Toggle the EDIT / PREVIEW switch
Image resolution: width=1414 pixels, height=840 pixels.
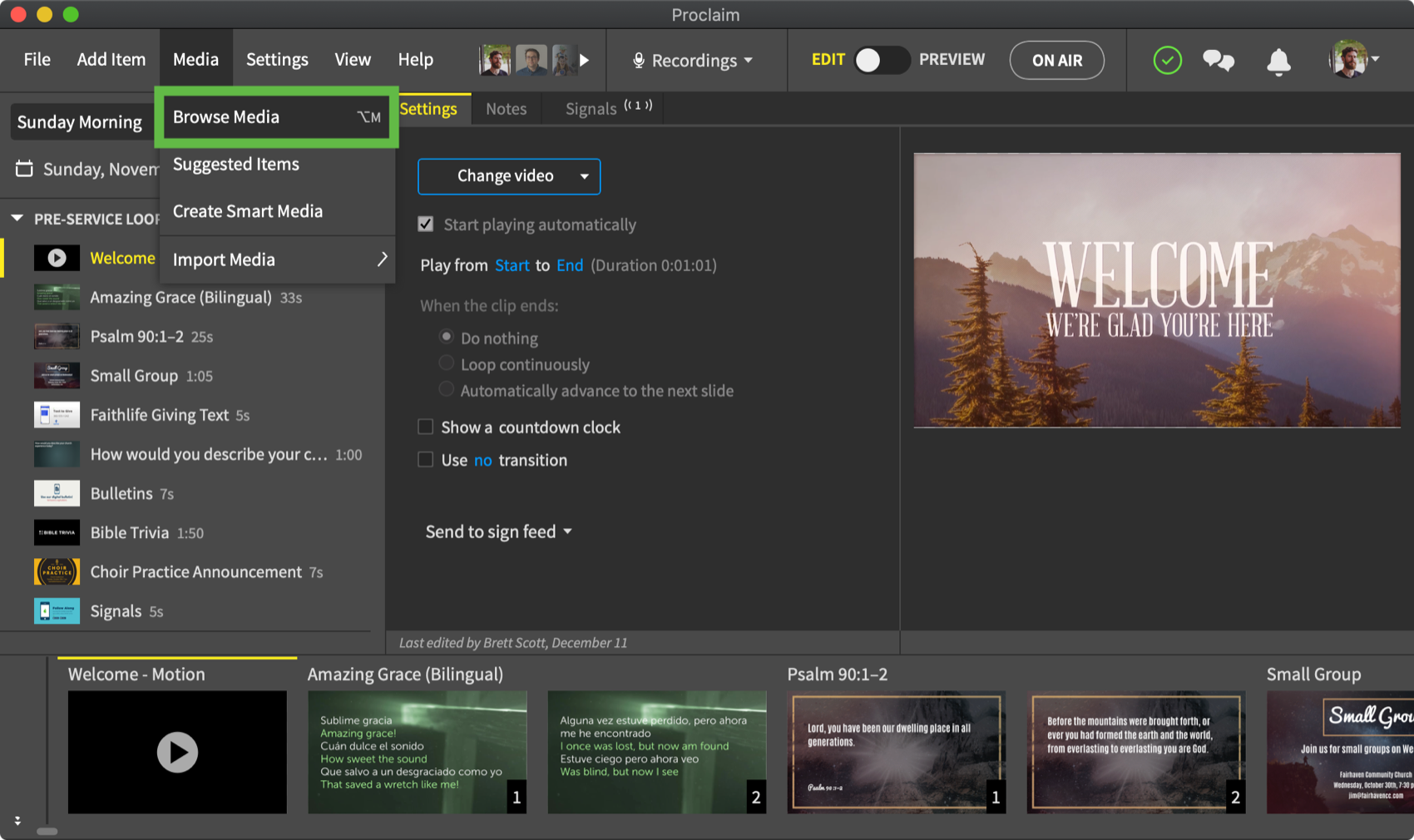point(881,60)
